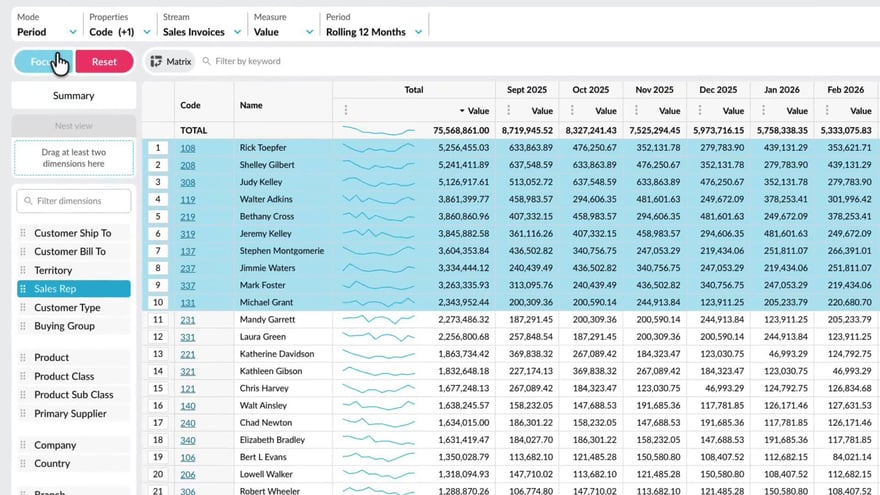Select the Product Class dimension
Screen dimensions: 880x495
point(74,376)
